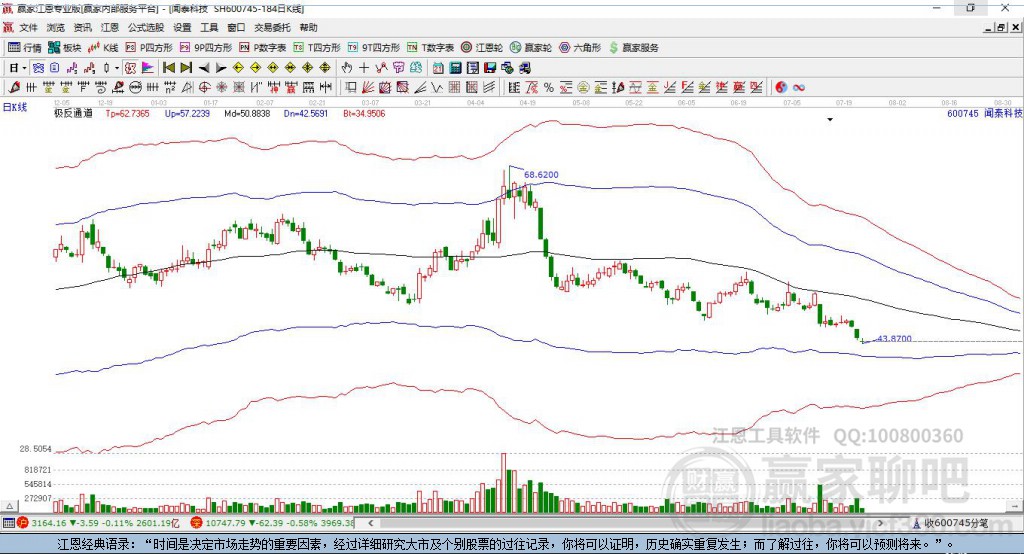
Task: Click the 68.6200 high price label
Action: tap(541, 174)
